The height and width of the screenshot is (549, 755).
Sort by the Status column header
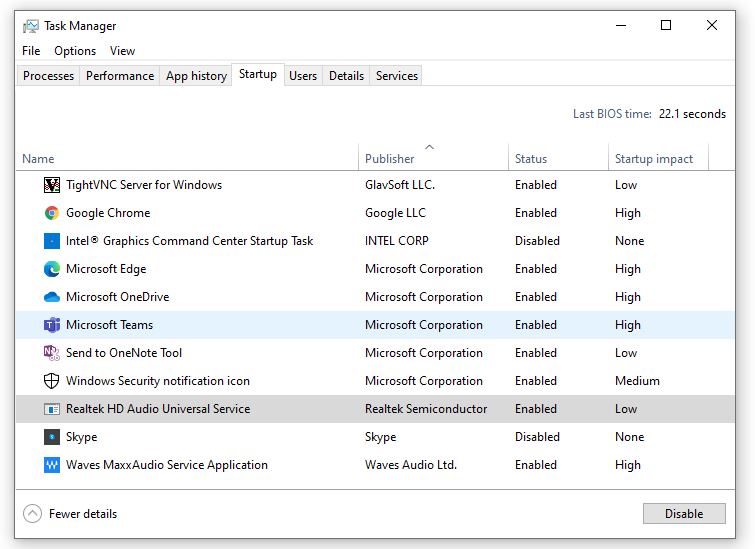pos(559,158)
